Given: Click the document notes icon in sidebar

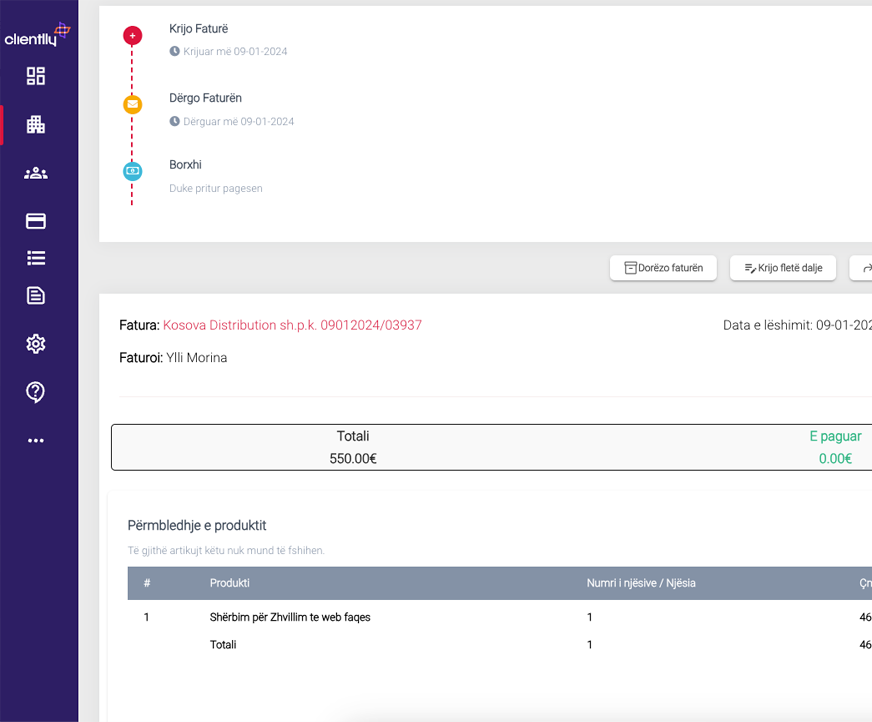Looking at the screenshot, I should pos(36,295).
